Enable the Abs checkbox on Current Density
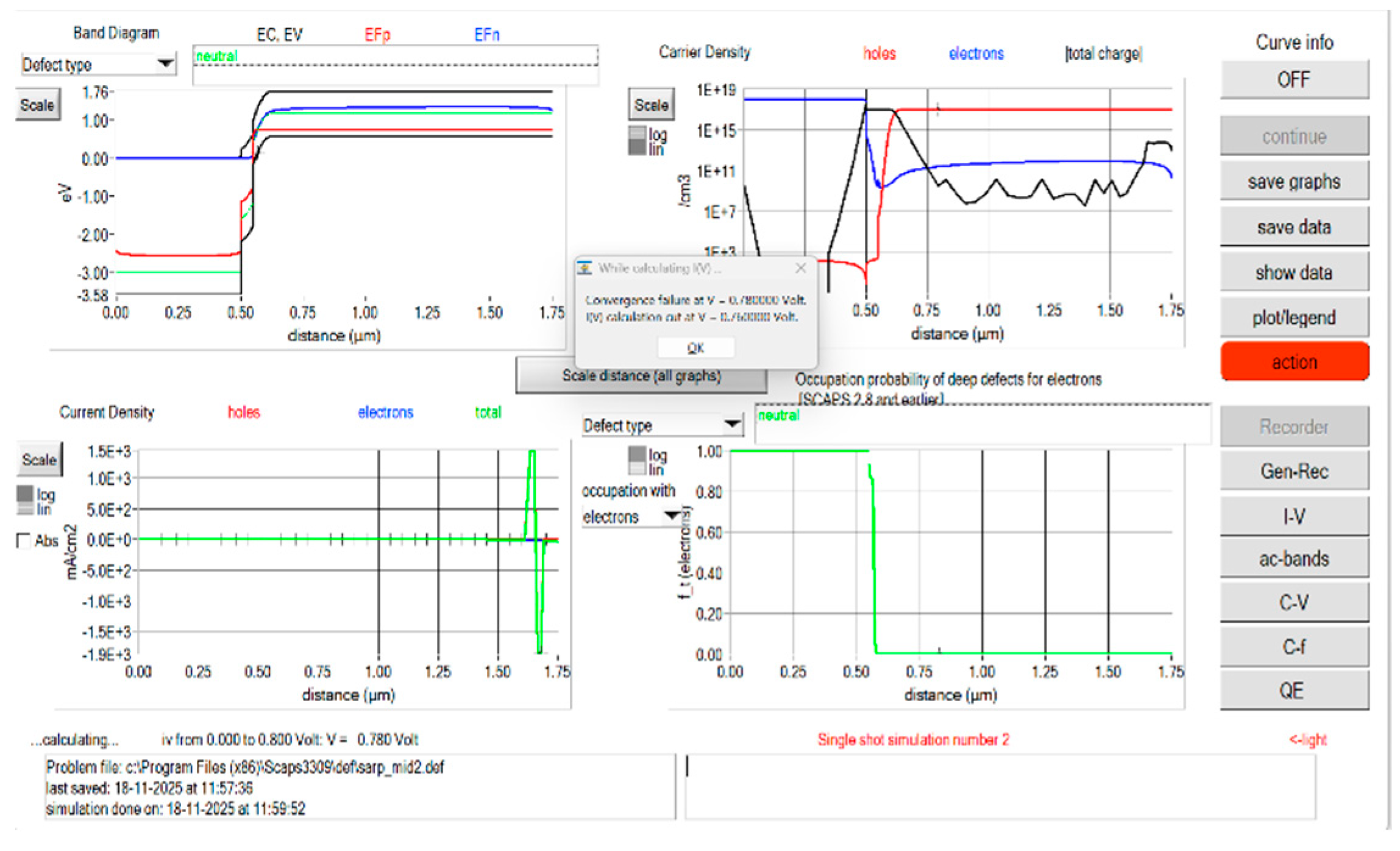 [x=23, y=540]
